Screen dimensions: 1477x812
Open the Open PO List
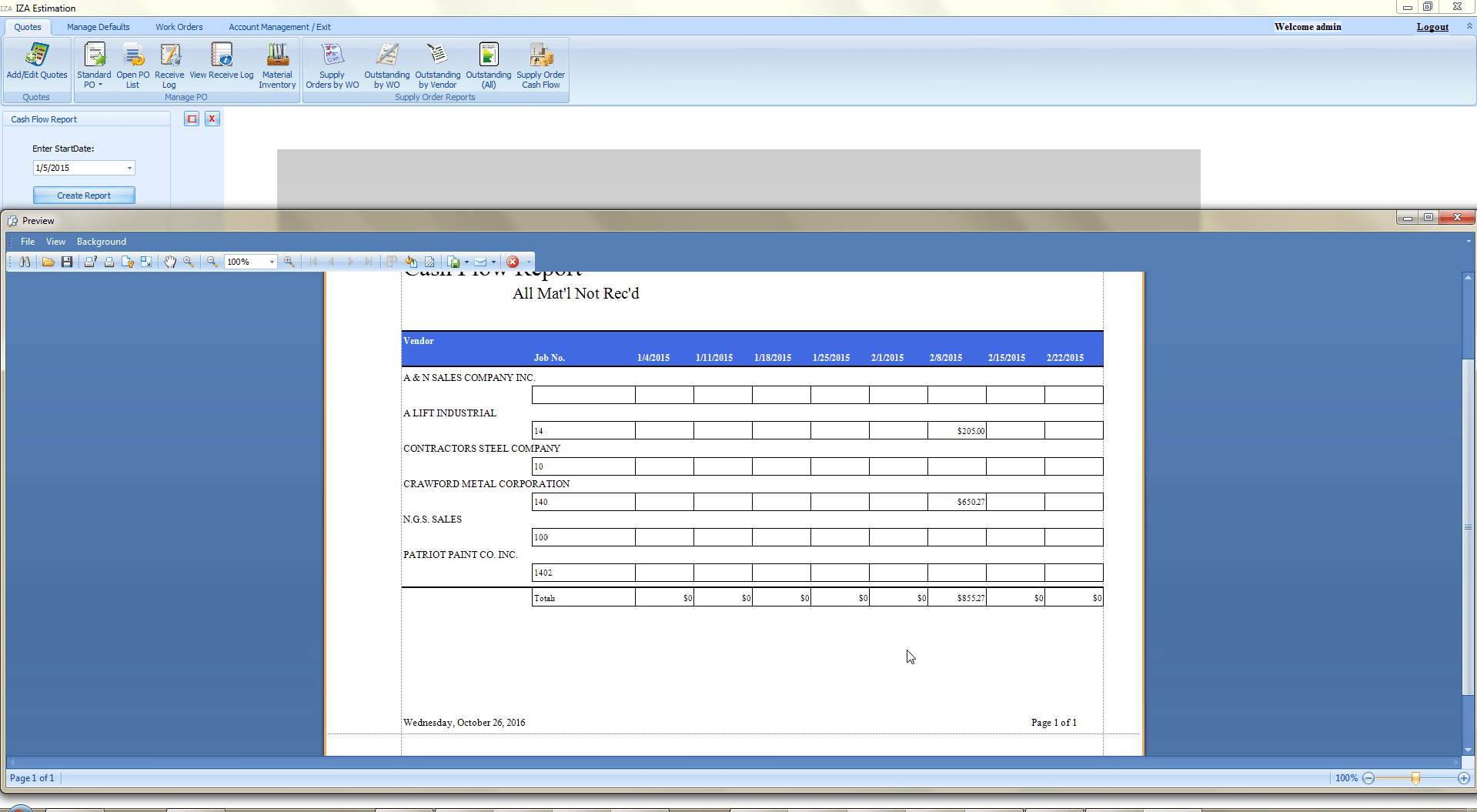pos(133,65)
